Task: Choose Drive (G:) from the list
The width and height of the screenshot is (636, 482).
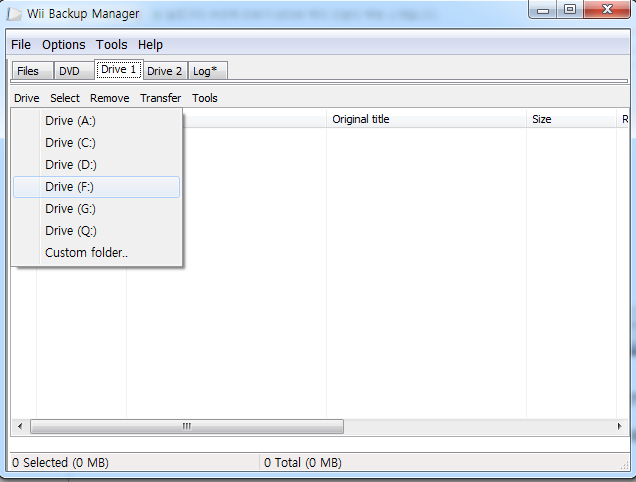Action: click(97, 209)
